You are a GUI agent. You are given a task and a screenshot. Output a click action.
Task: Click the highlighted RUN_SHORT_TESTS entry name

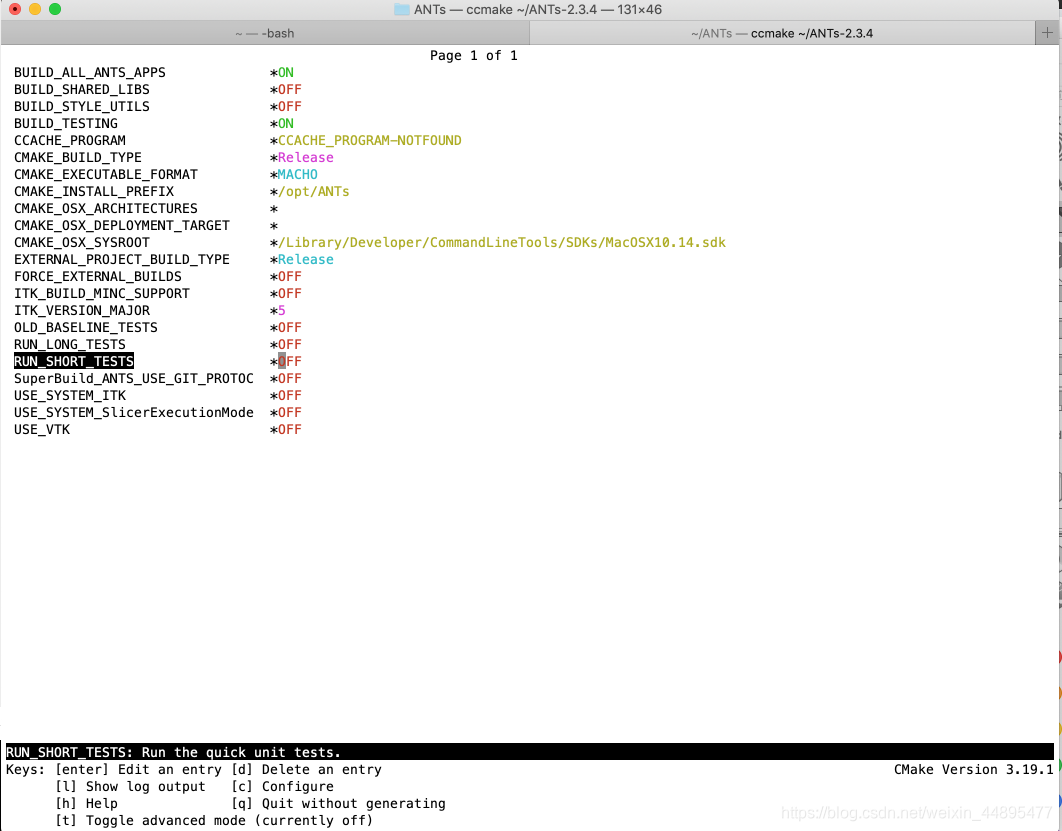(x=74, y=361)
